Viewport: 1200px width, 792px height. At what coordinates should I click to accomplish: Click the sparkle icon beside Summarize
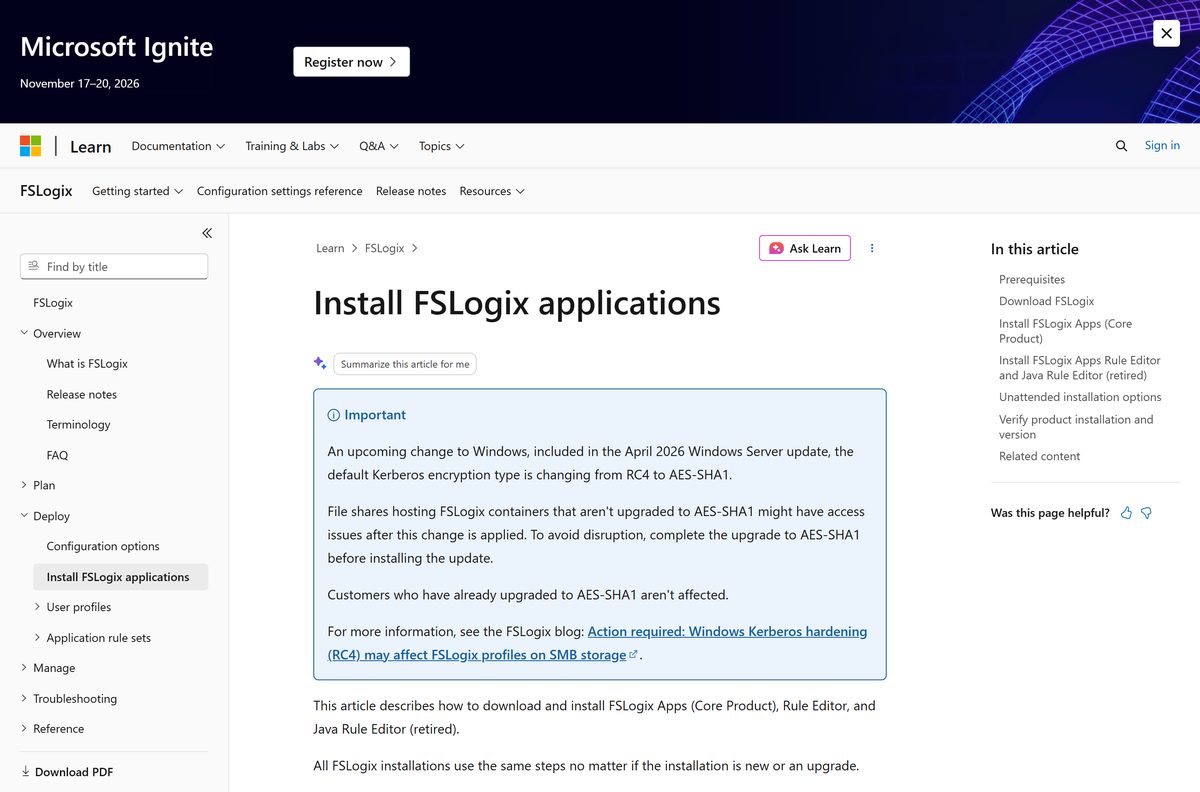pyautogui.click(x=320, y=363)
